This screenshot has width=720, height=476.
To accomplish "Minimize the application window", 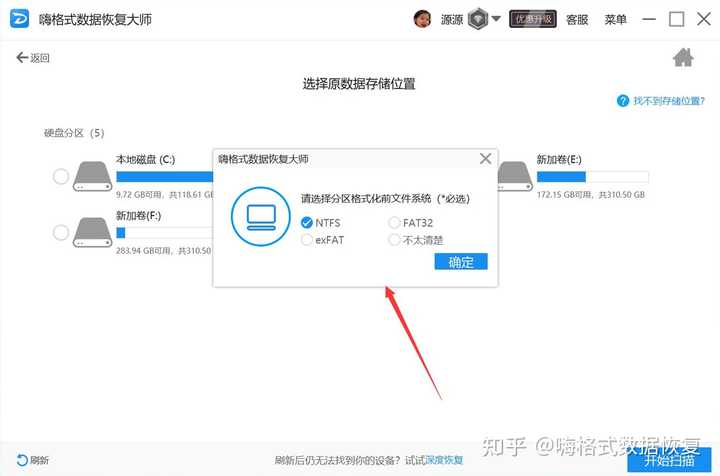I will point(649,19).
